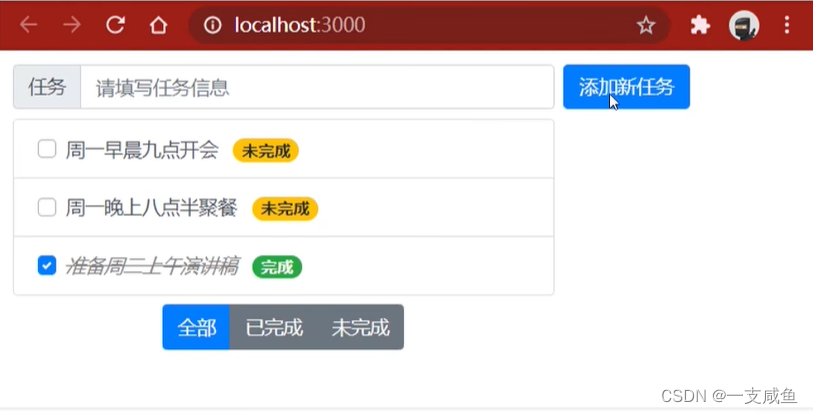Click the 周一晚上八点半聚餐 task text

pos(151,208)
